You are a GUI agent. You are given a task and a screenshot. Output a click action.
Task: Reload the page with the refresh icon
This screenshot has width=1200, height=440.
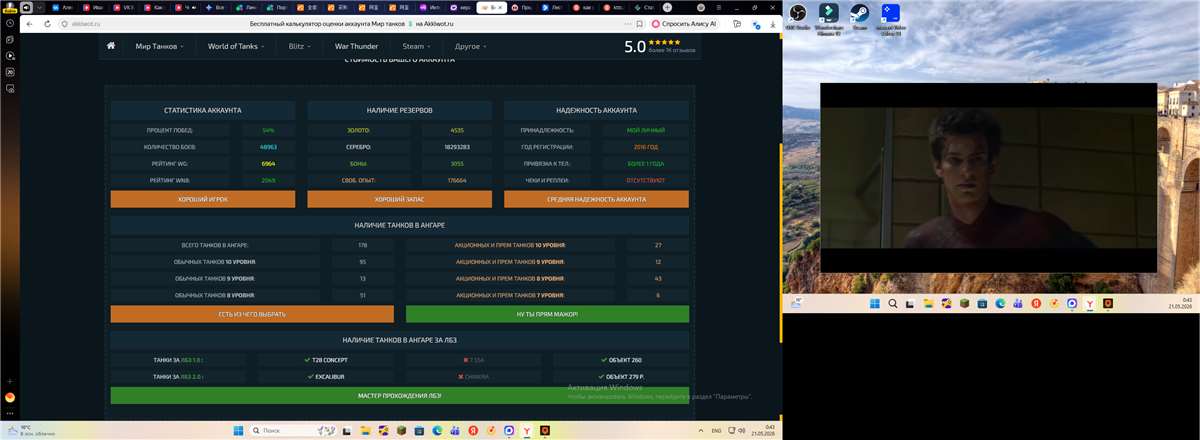46,23
